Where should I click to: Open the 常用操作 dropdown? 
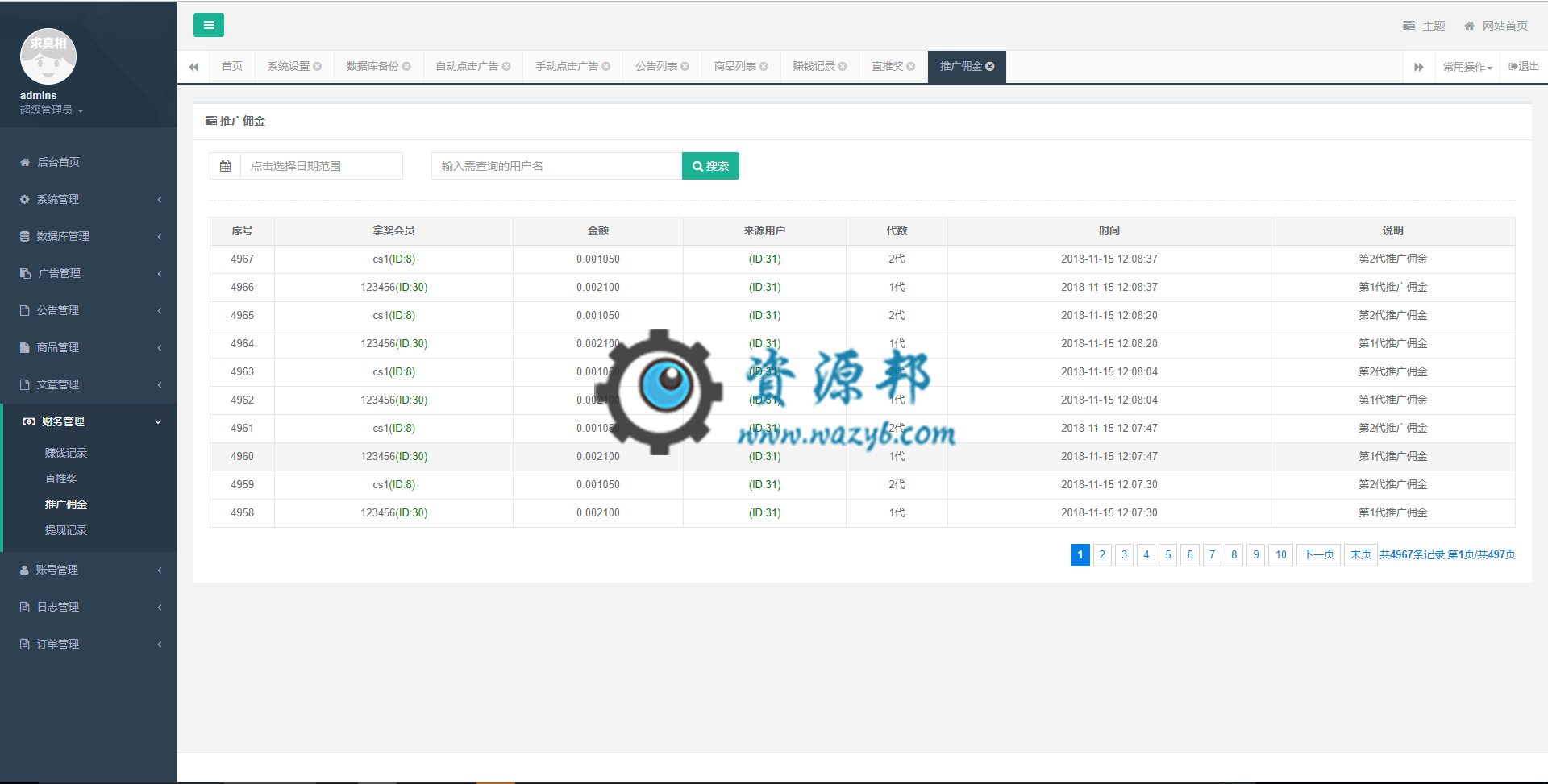point(1467,67)
